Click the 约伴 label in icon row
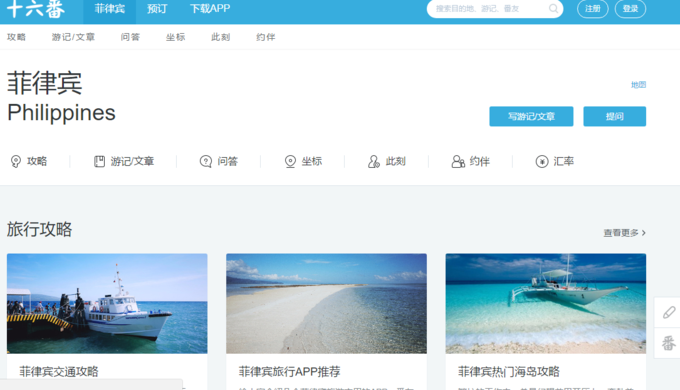680x390 pixels. click(x=480, y=161)
